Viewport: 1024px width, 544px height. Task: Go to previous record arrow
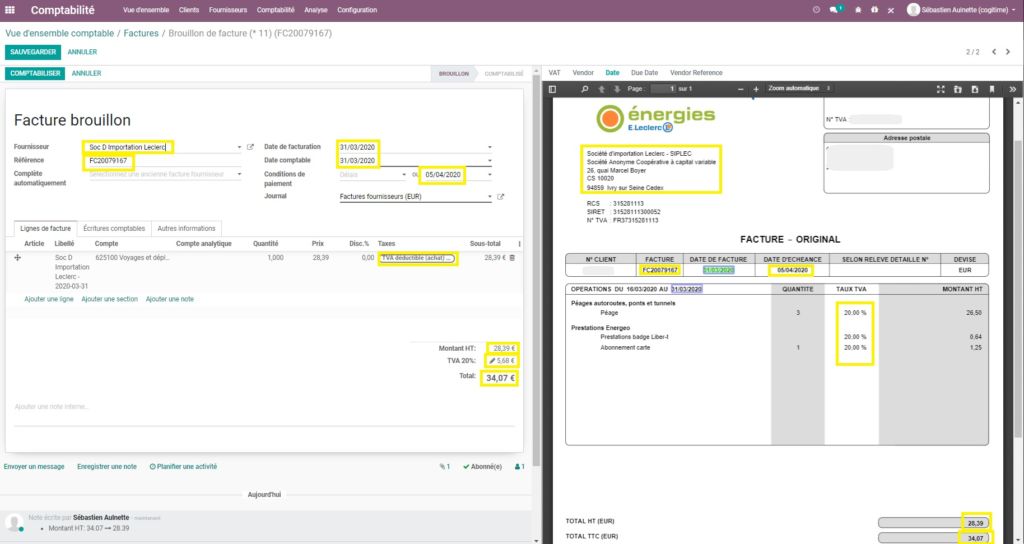coord(994,52)
